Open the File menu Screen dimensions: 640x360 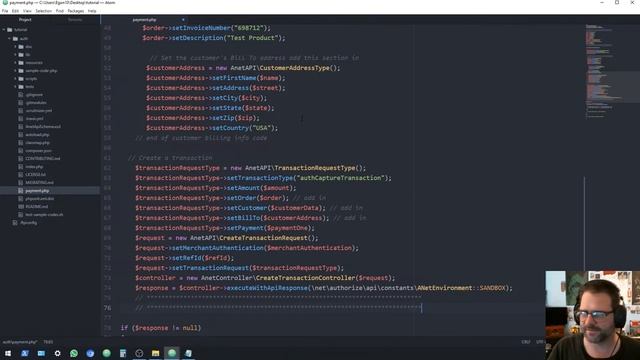(5, 11)
